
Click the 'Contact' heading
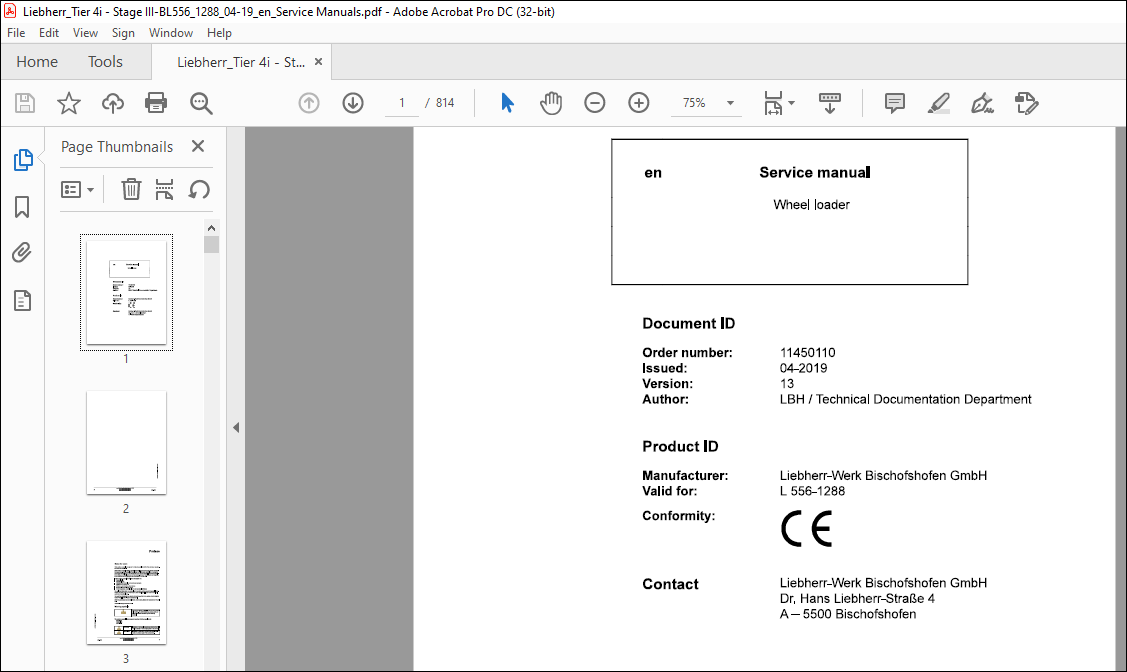671,584
